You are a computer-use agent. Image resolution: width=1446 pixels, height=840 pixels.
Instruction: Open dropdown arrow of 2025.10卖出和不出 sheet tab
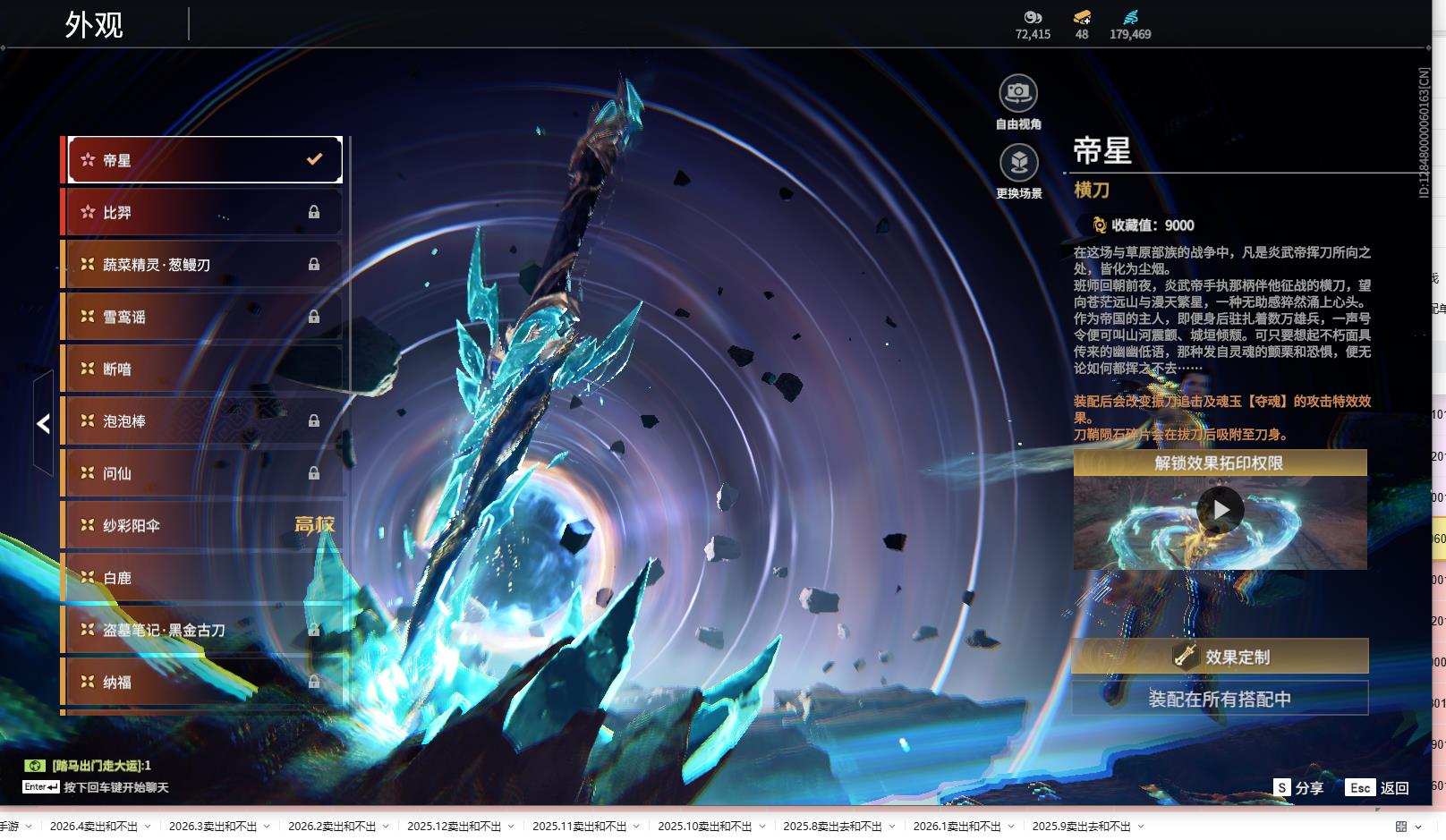(x=761, y=827)
